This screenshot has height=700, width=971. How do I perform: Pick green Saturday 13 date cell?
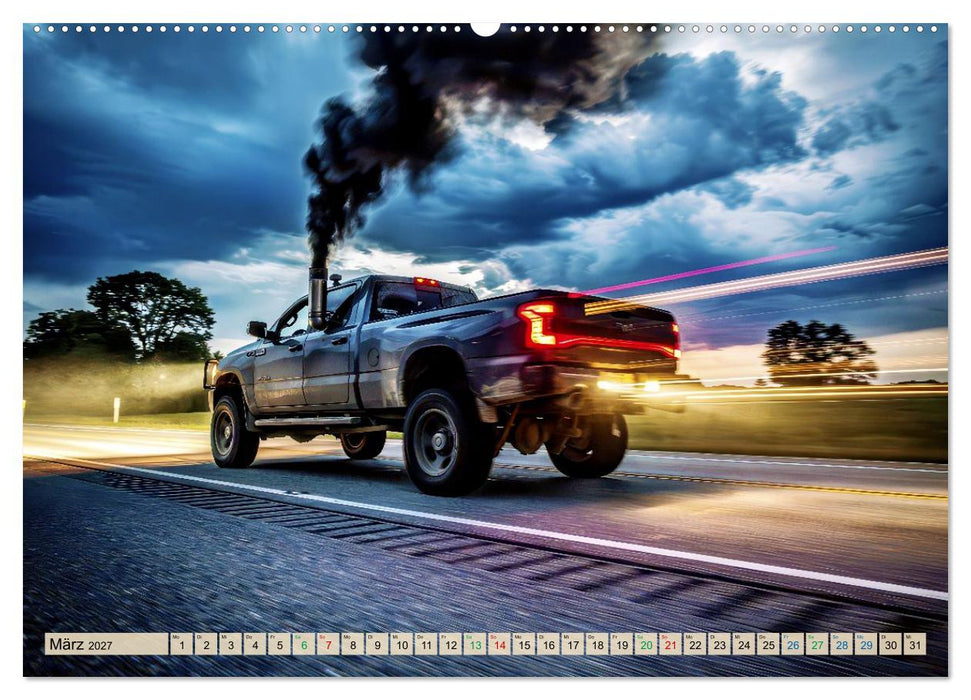475,644
